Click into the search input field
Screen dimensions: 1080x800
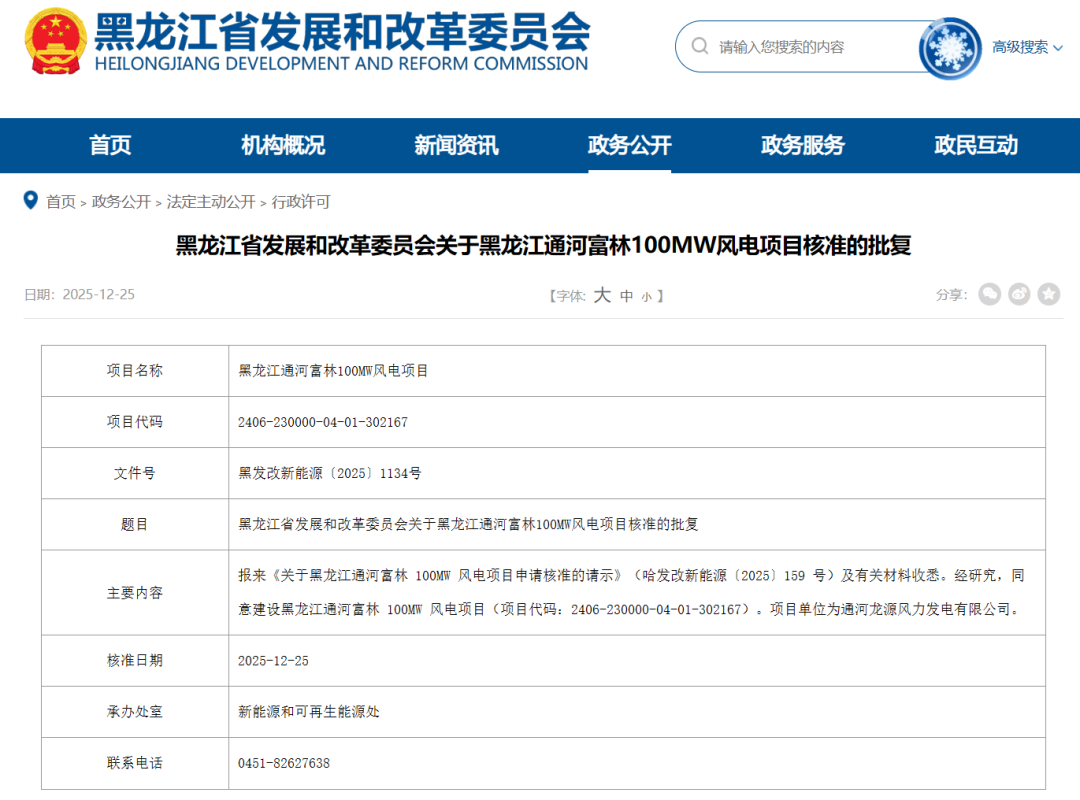[x=810, y=47]
